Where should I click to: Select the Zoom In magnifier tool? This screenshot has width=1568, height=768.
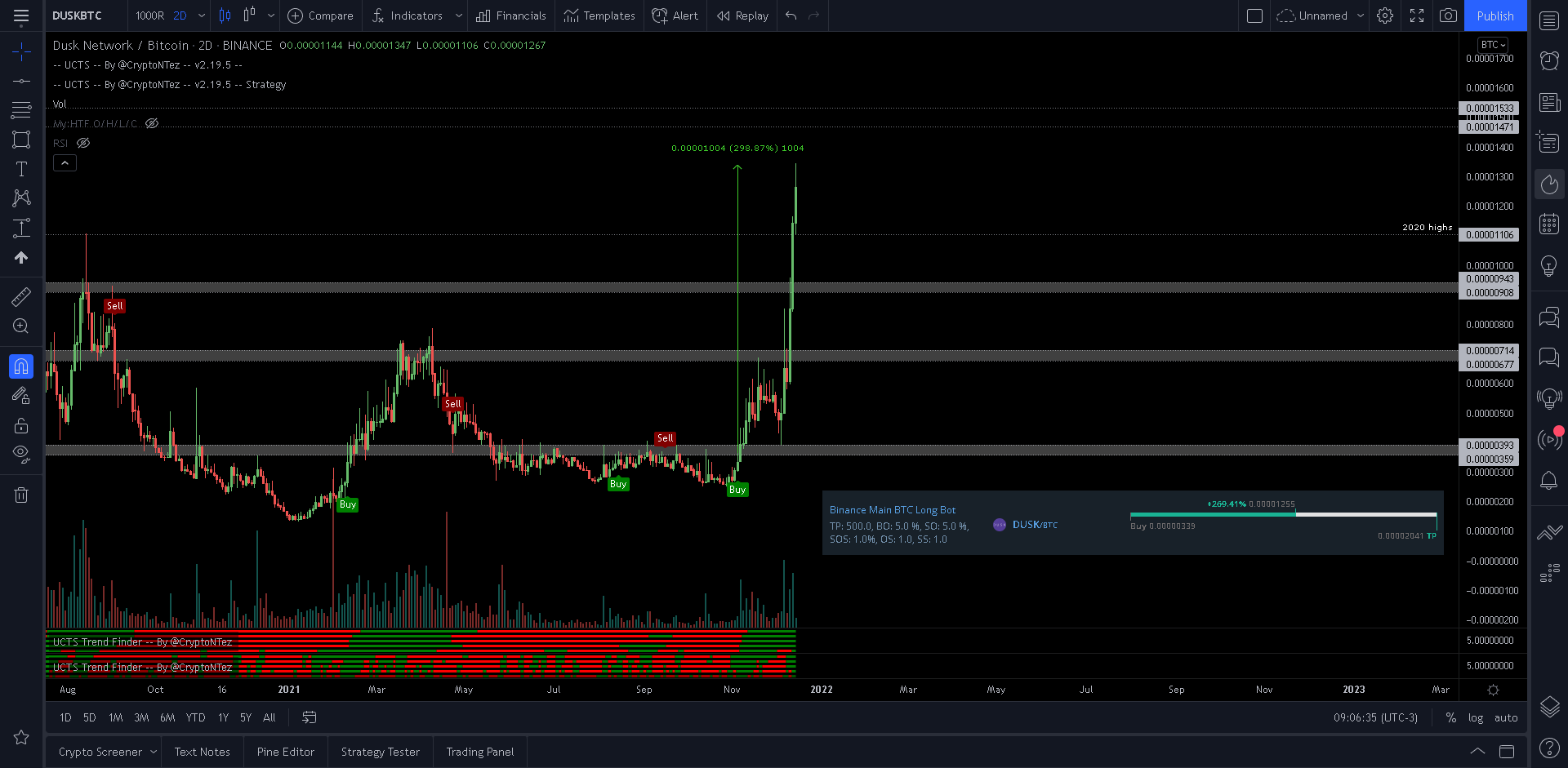20,326
